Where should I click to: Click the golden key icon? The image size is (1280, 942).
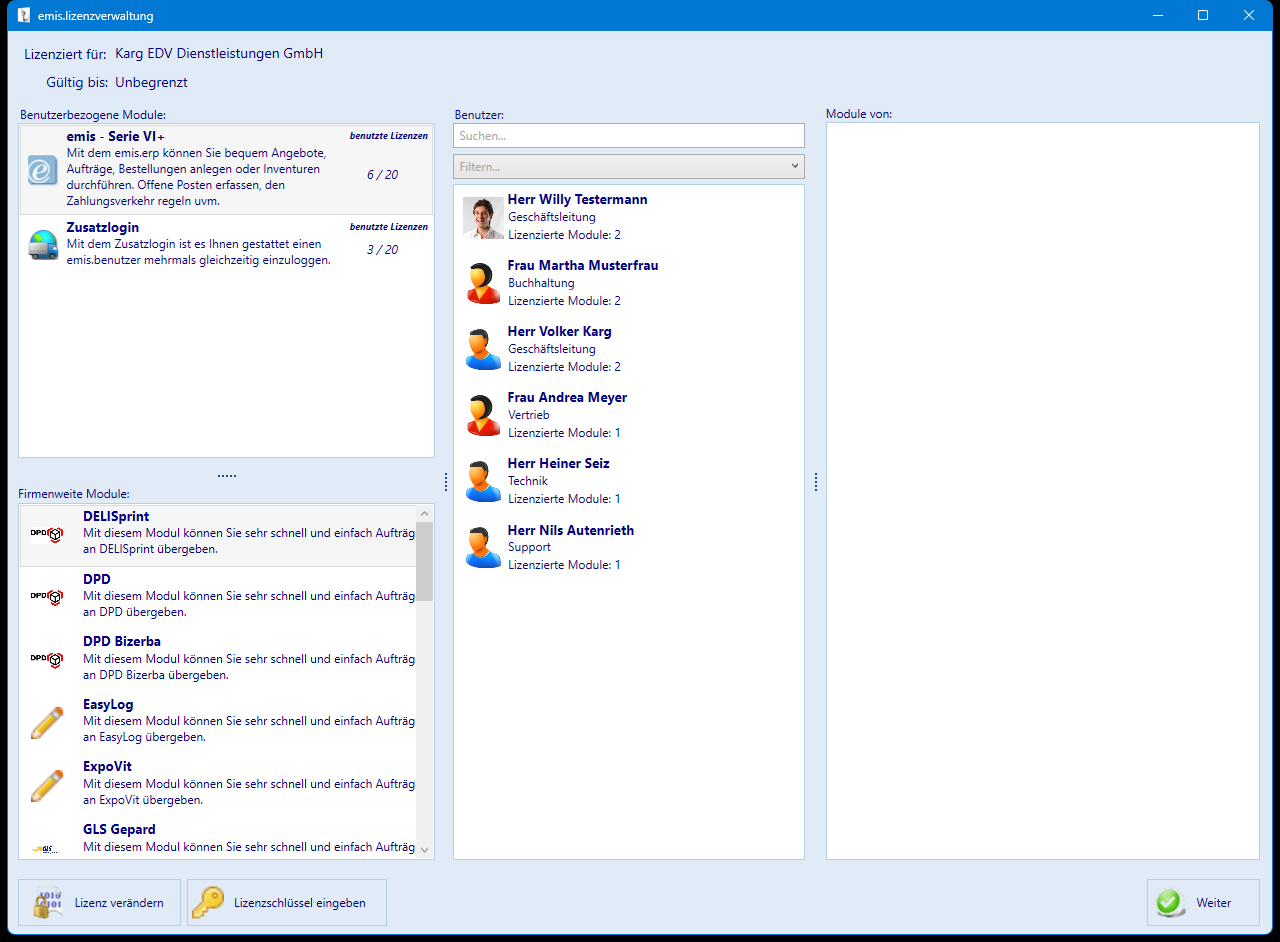point(208,903)
